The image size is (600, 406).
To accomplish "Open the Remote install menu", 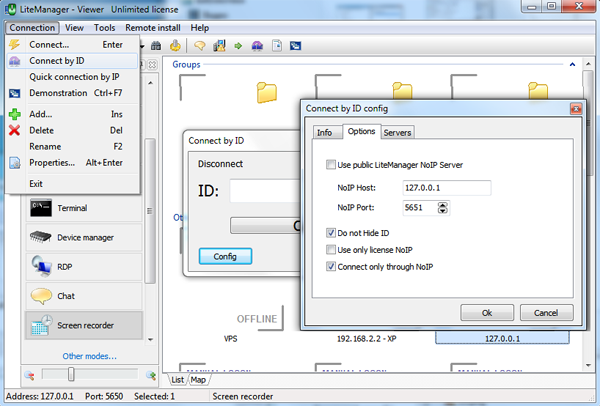I will [x=153, y=28].
